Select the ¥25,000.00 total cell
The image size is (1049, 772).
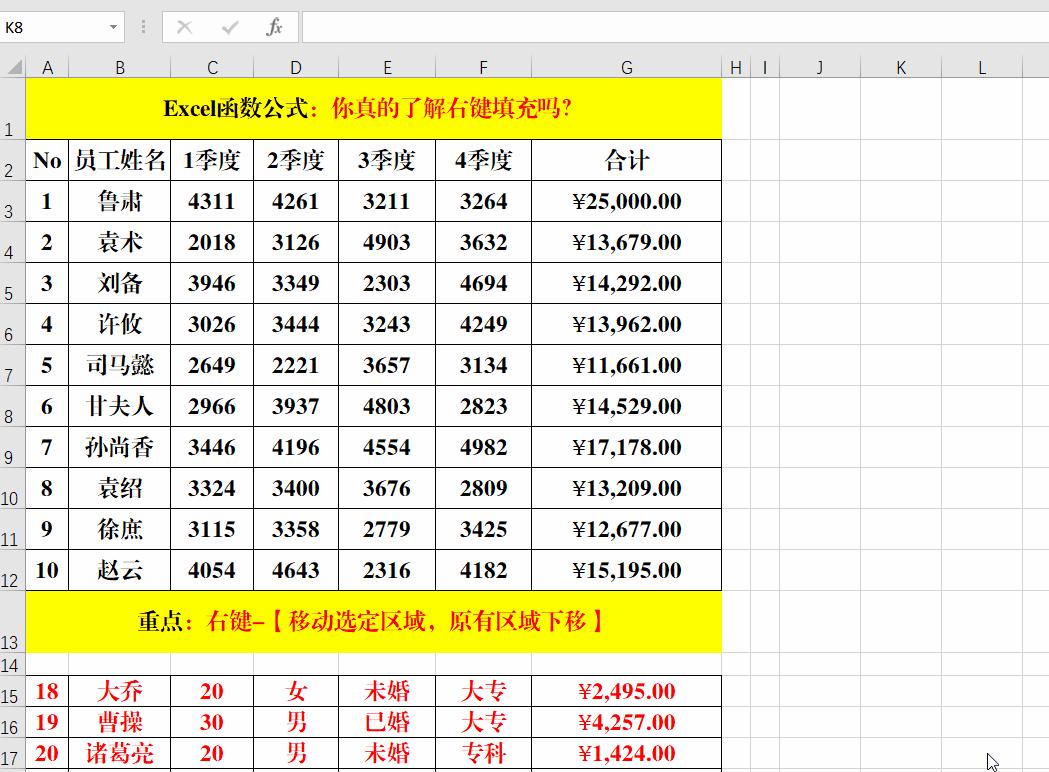pos(627,201)
